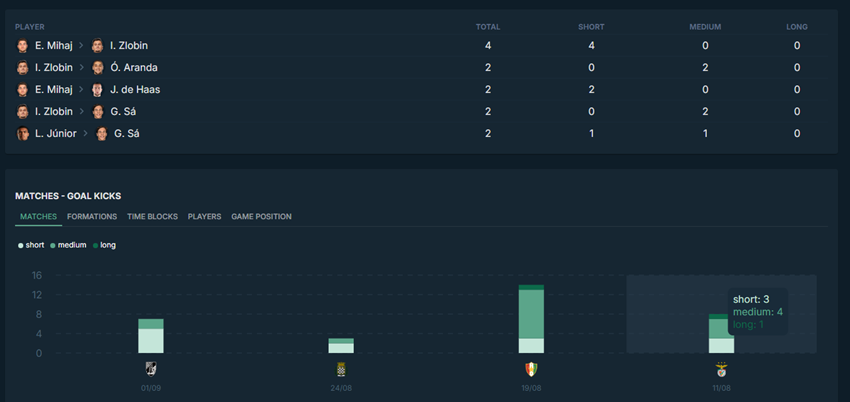The image size is (850, 402).
Task: Click Ó. Aranda player name
Action: click(134, 68)
